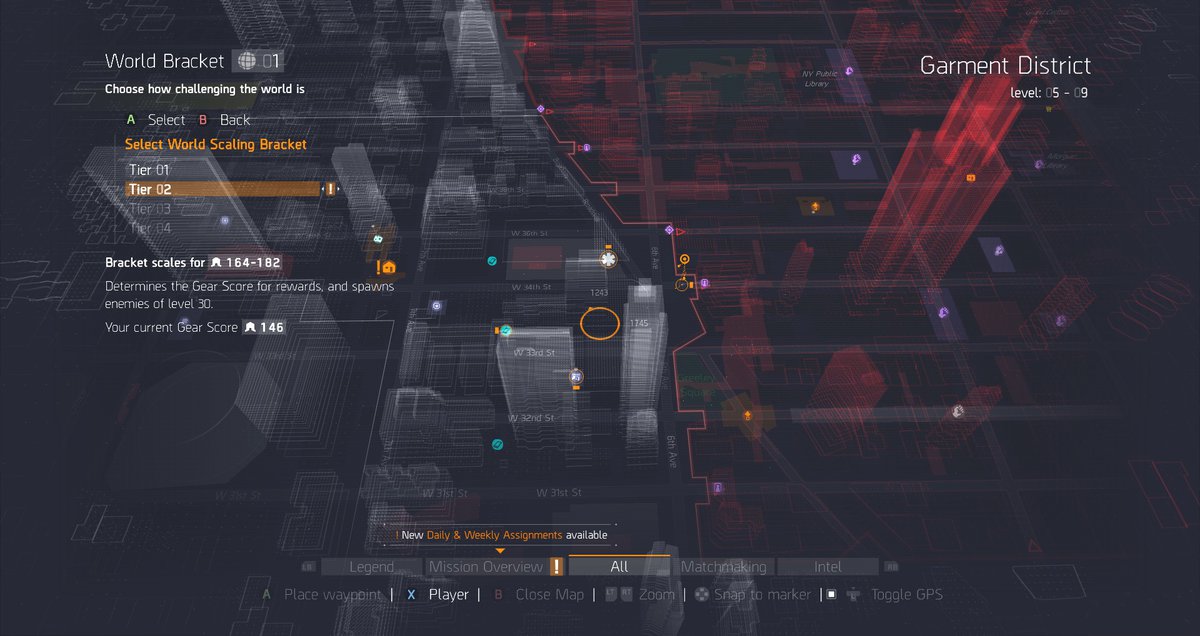The height and width of the screenshot is (636, 1200).
Task: Click the World Bracket globe icon
Action: click(247, 62)
